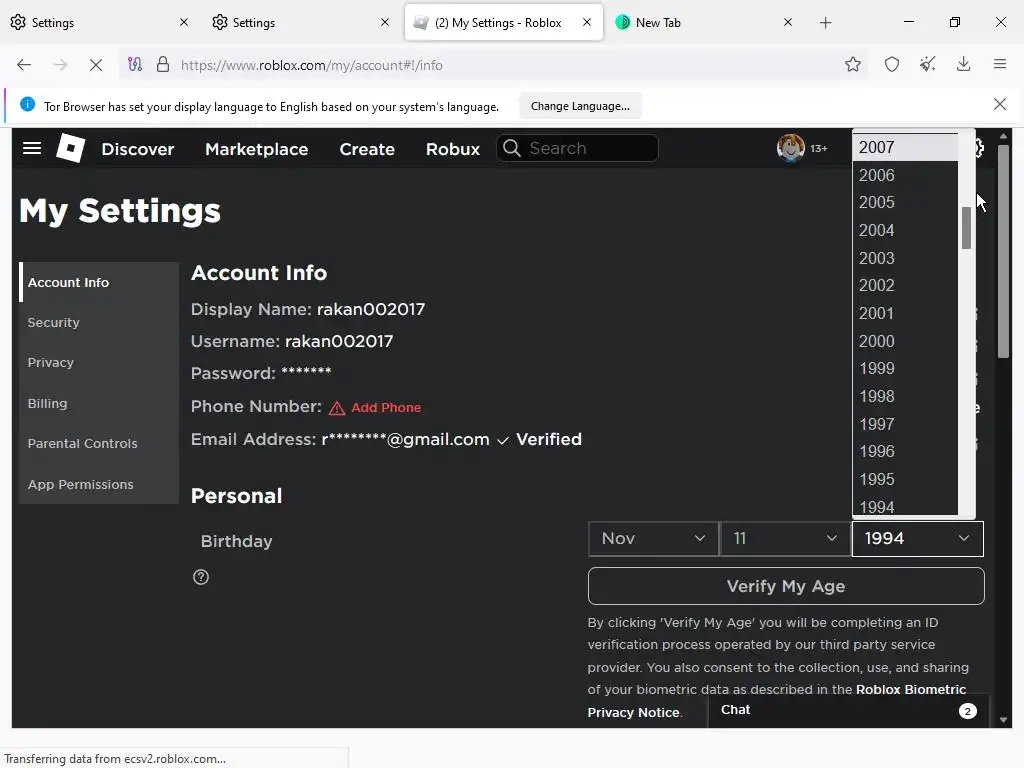Open Billing settings section
1024x768 pixels.
click(99, 404)
